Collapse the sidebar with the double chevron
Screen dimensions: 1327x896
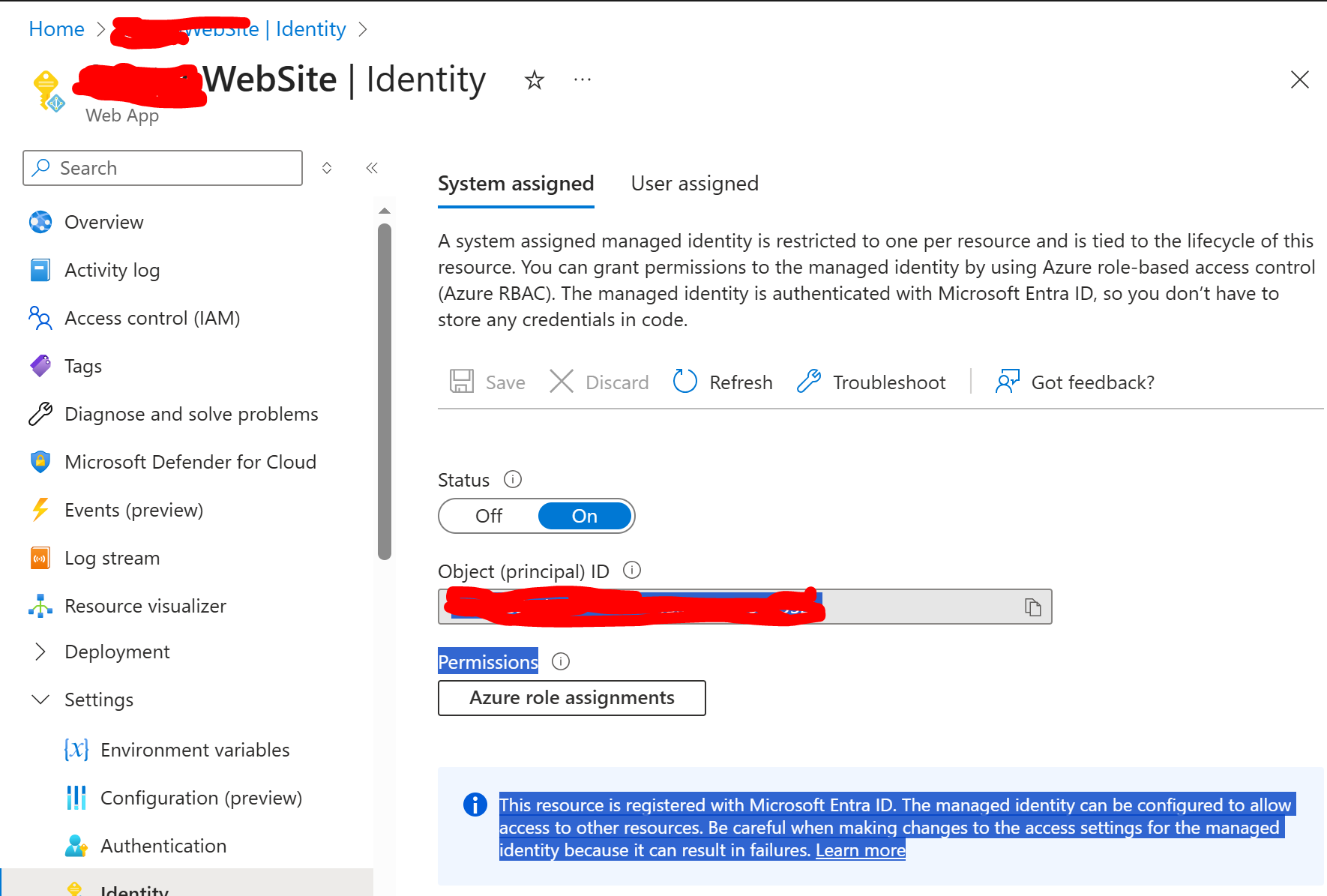pyautogui.click(x=372, y=168)
